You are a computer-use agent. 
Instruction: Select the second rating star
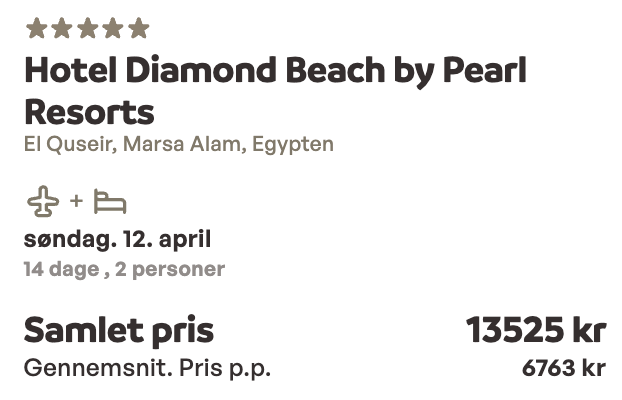[x=62, y=28]
